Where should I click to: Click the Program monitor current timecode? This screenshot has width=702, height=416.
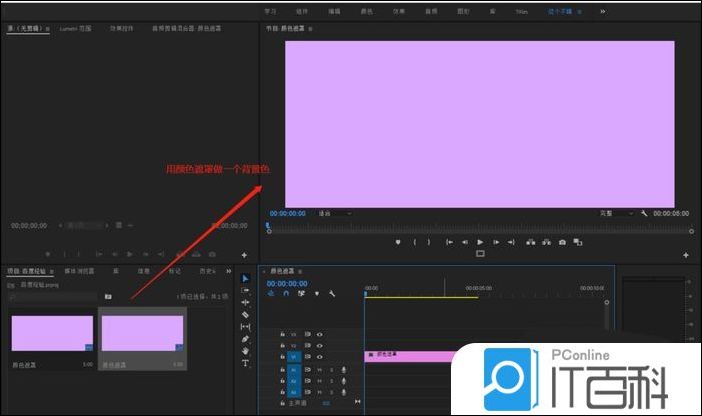tap(287, 214)
